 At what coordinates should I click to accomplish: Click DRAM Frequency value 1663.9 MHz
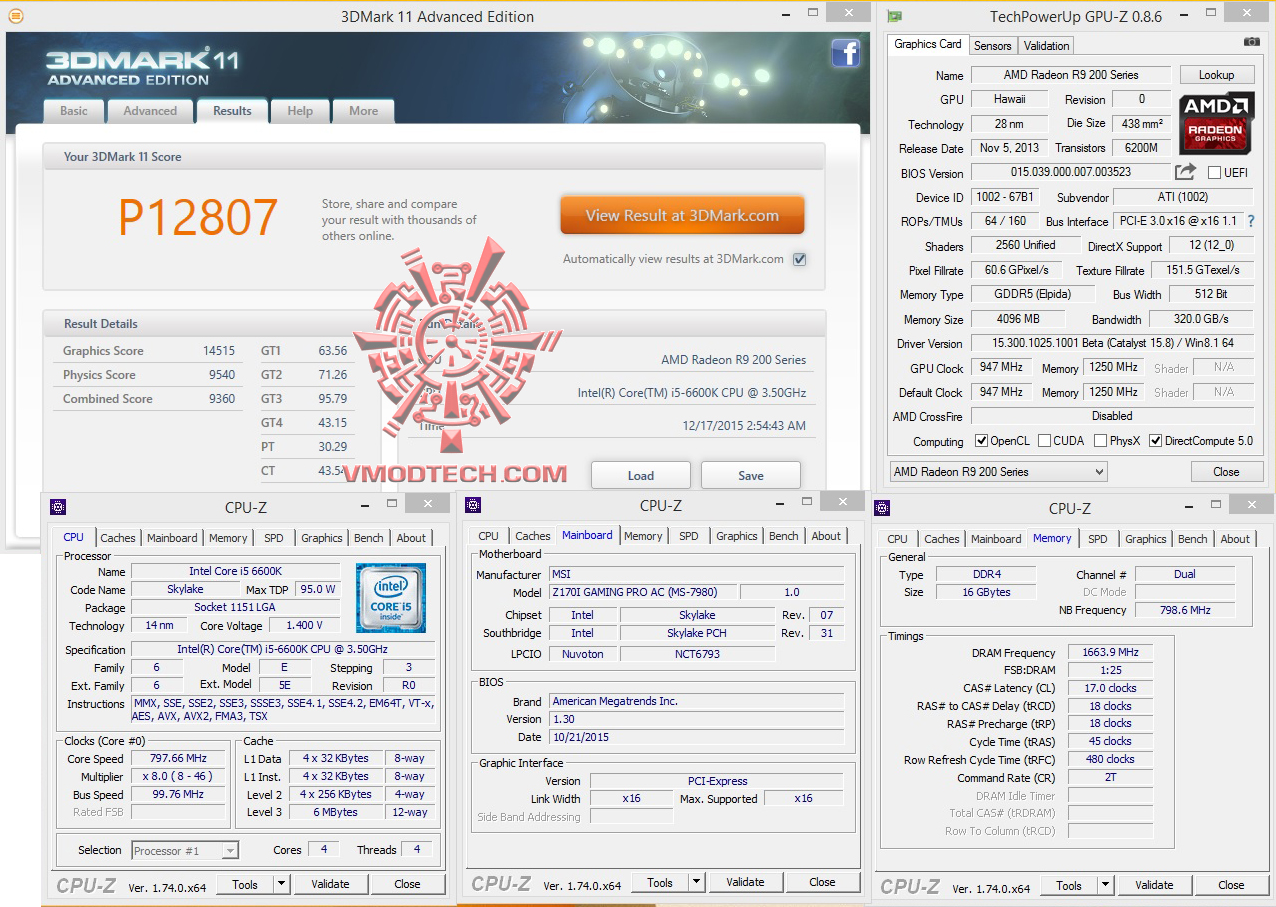[x=1110, y=652]
